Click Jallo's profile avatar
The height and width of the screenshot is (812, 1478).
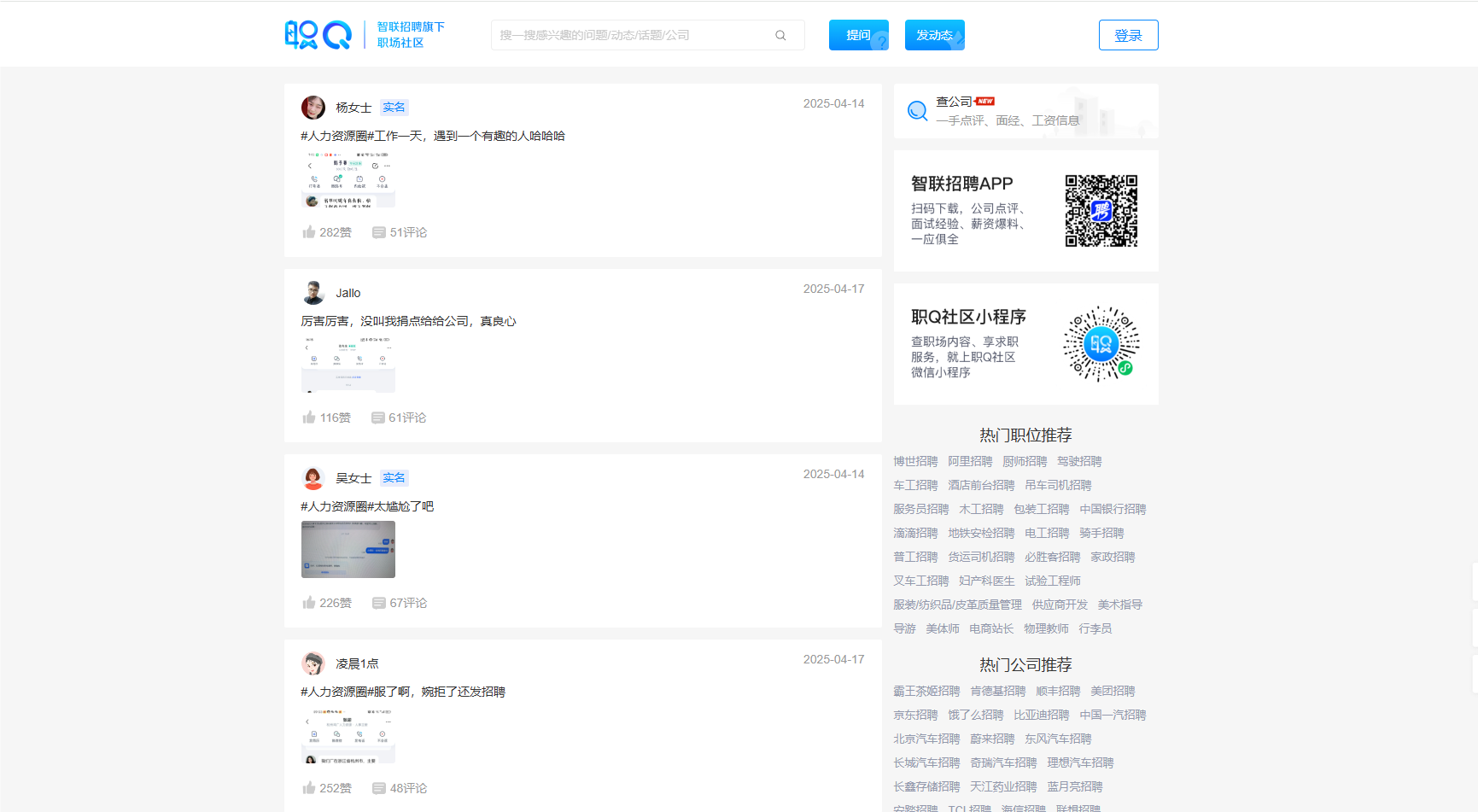click(313, 292)
